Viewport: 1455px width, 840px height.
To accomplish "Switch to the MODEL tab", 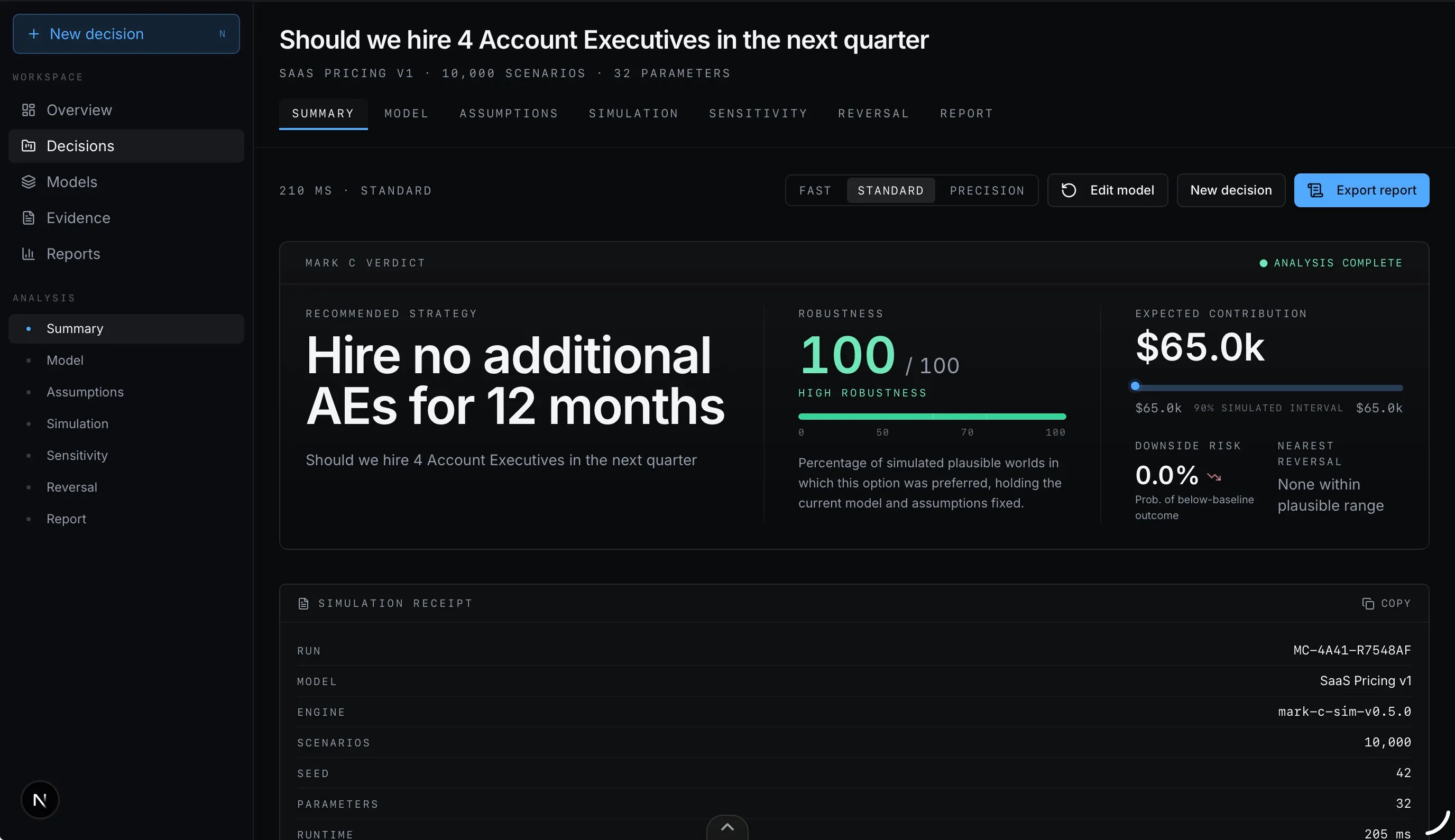I will tap(407, 114).
